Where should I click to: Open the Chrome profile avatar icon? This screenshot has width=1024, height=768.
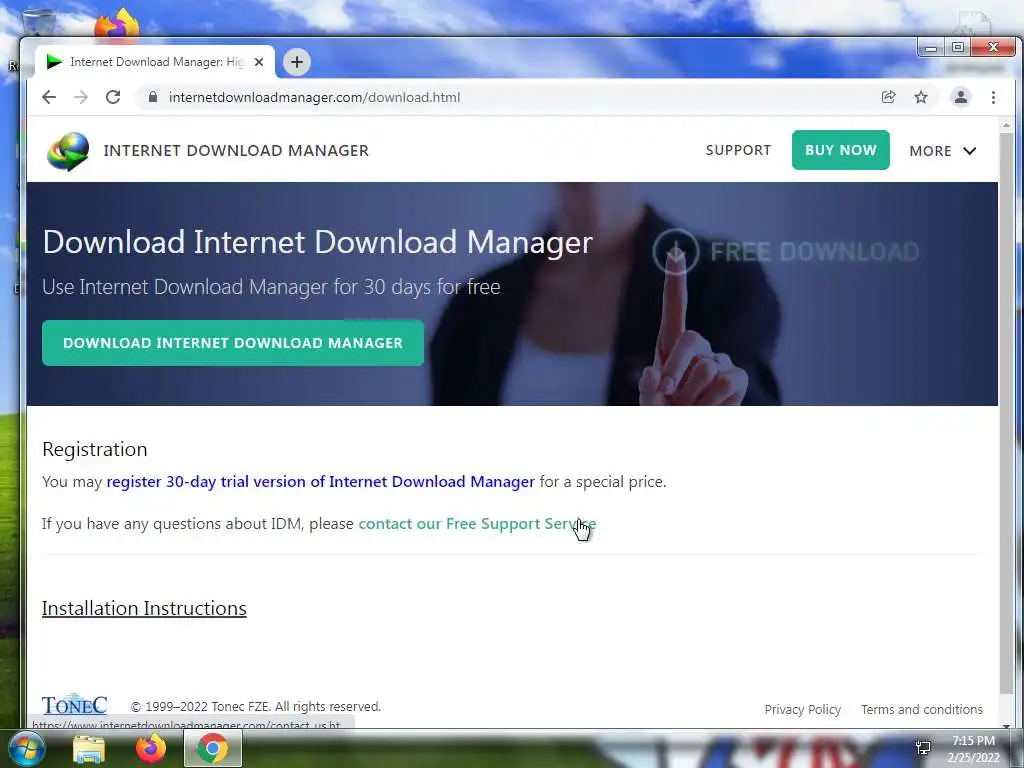tap(961, 97)
